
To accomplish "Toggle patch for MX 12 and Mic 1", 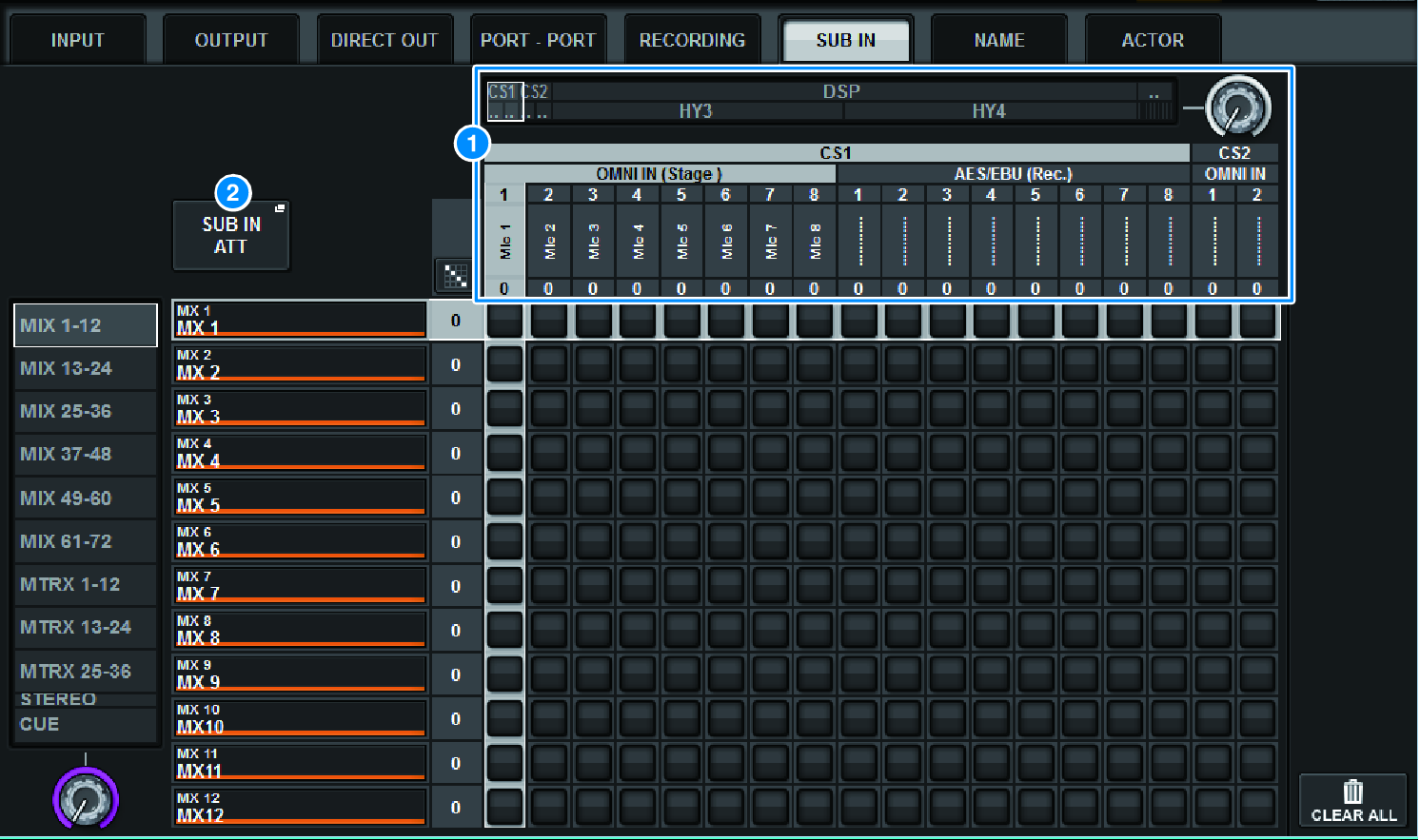I will pyautogui.click(x=504, y=808).
